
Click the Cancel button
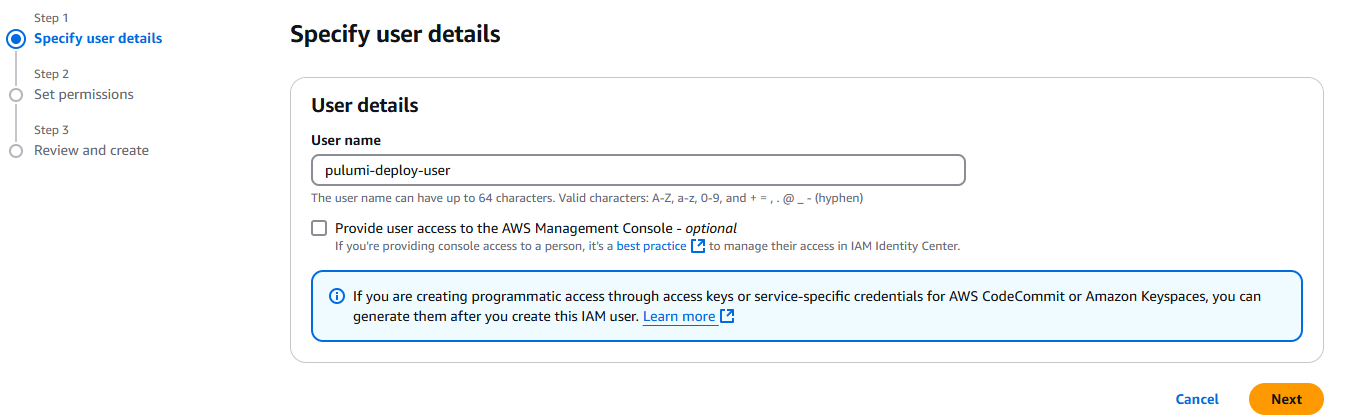[x=1197, y=399]
